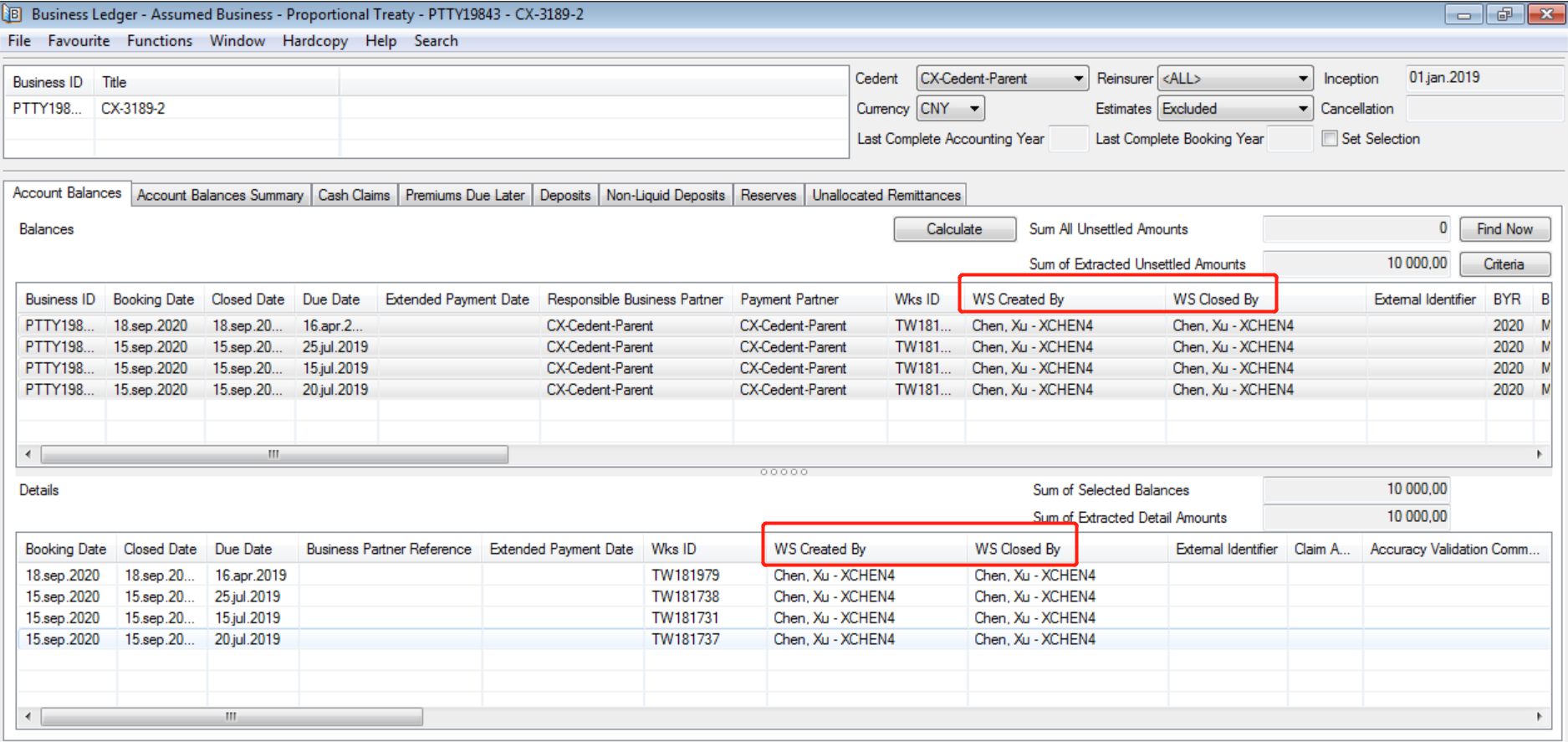Image resolution: width=1568 pixels, height=742 pixels.
Task: Click the Find Now button
Action: pyautogui.click(x=1504, y=229)
